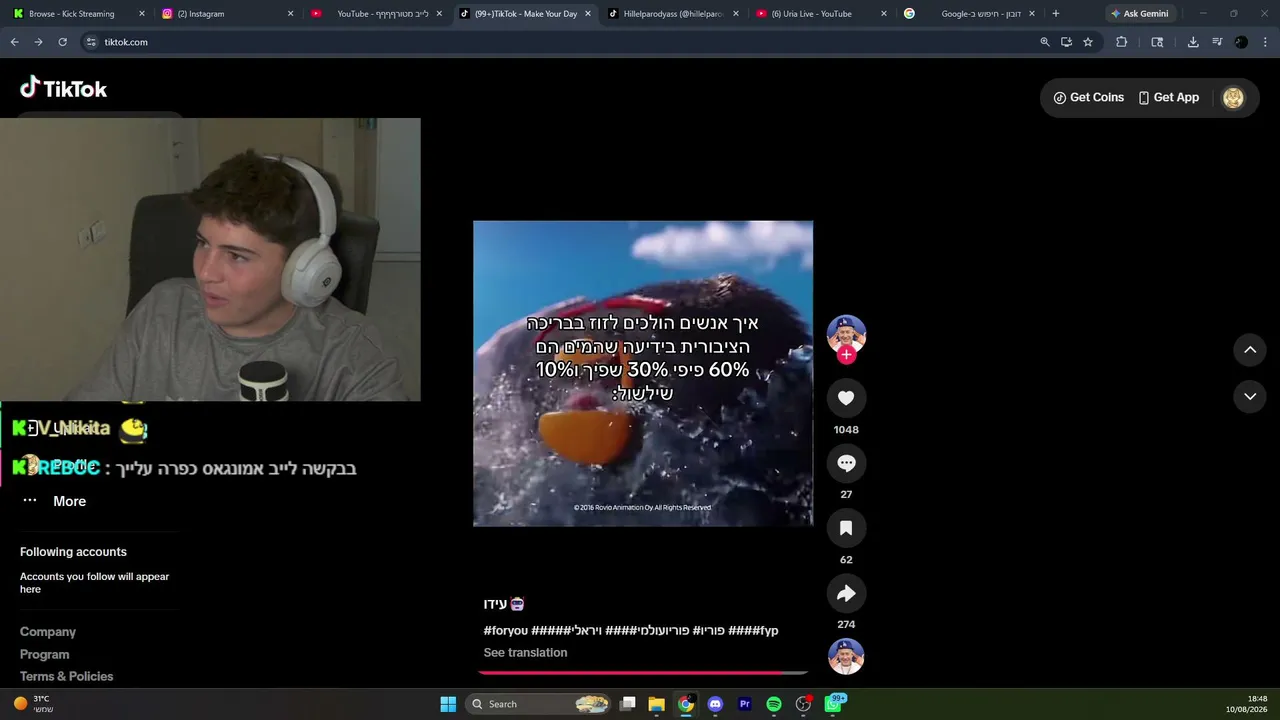Go back in browser history

(x=14, y=42)
